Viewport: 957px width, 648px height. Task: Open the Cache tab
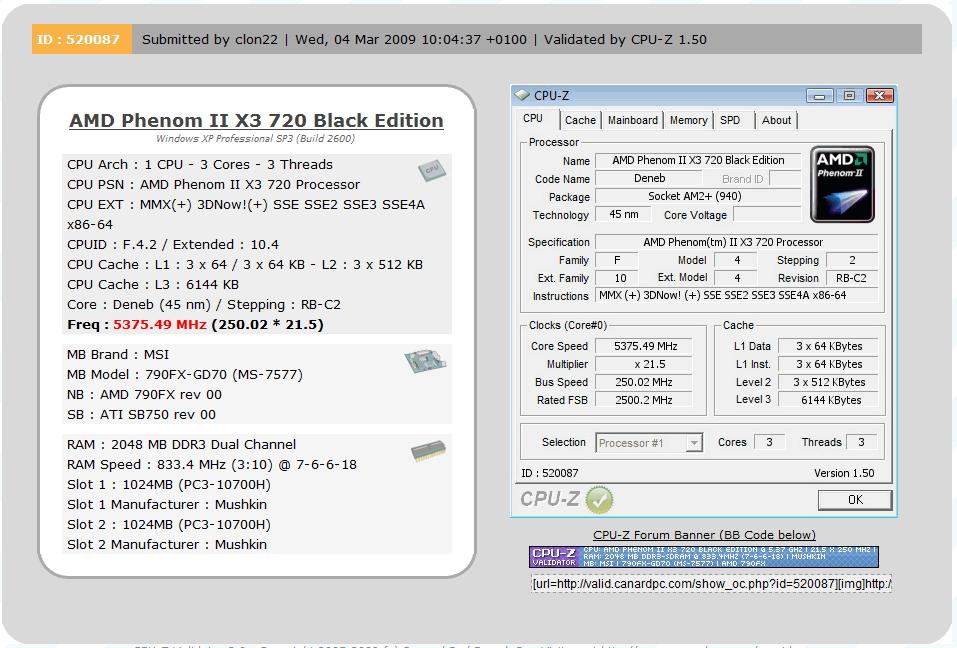coord(580,120)
